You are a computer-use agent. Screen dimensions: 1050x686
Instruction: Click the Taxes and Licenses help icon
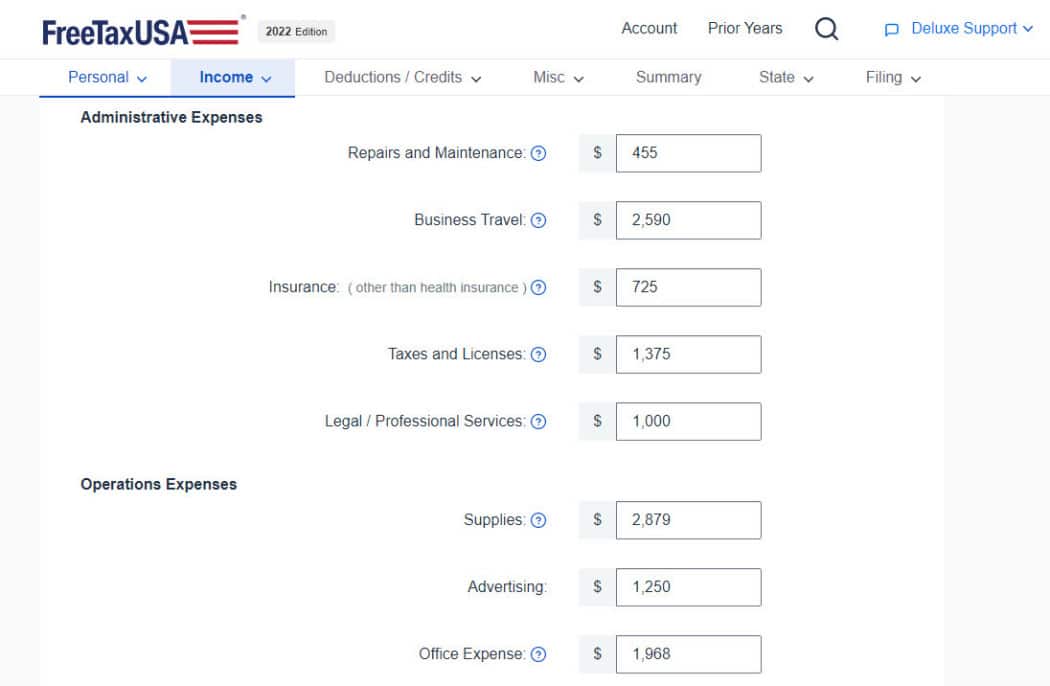tap(538, 354)
